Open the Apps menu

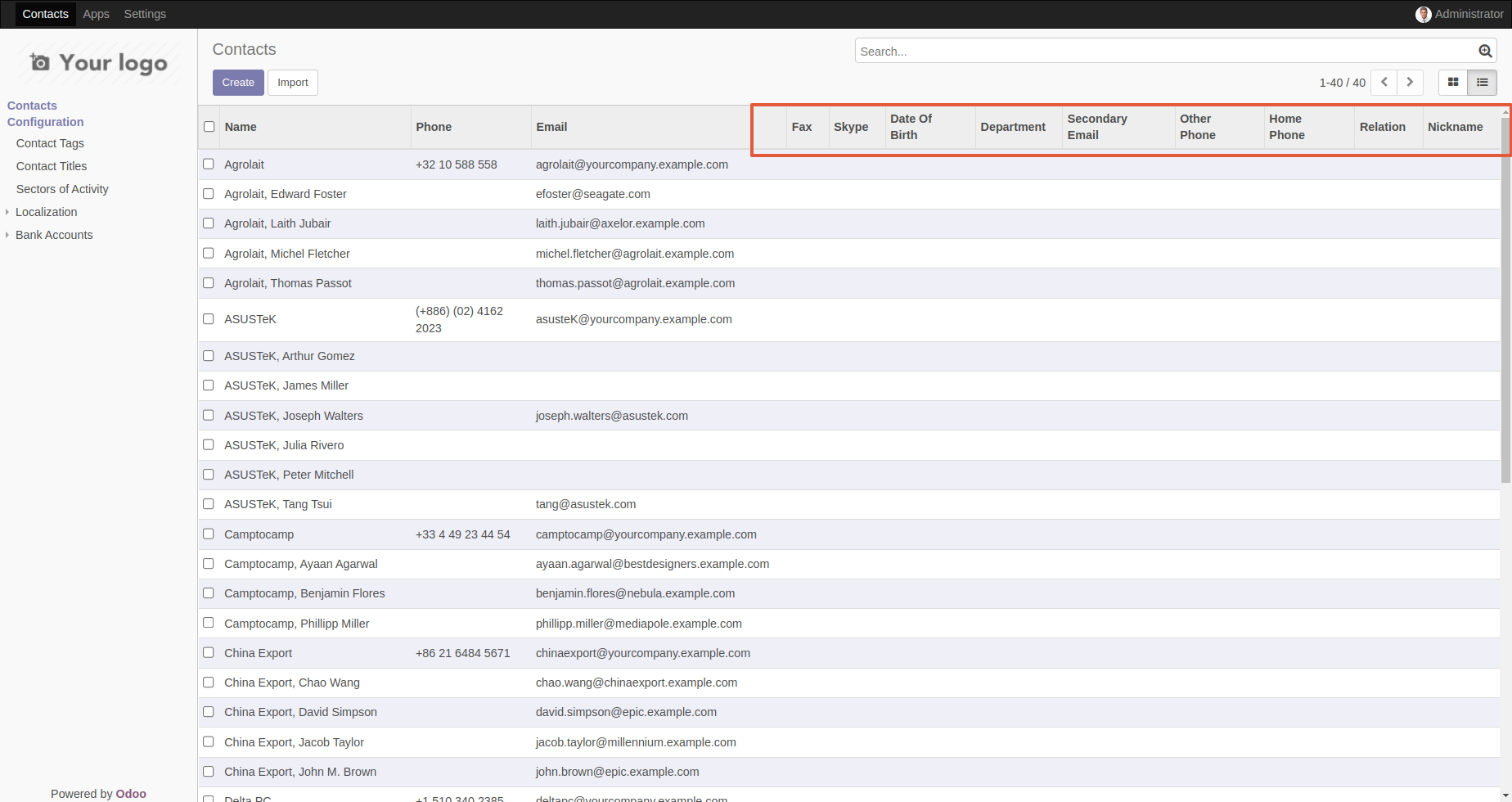click(96, 14)
